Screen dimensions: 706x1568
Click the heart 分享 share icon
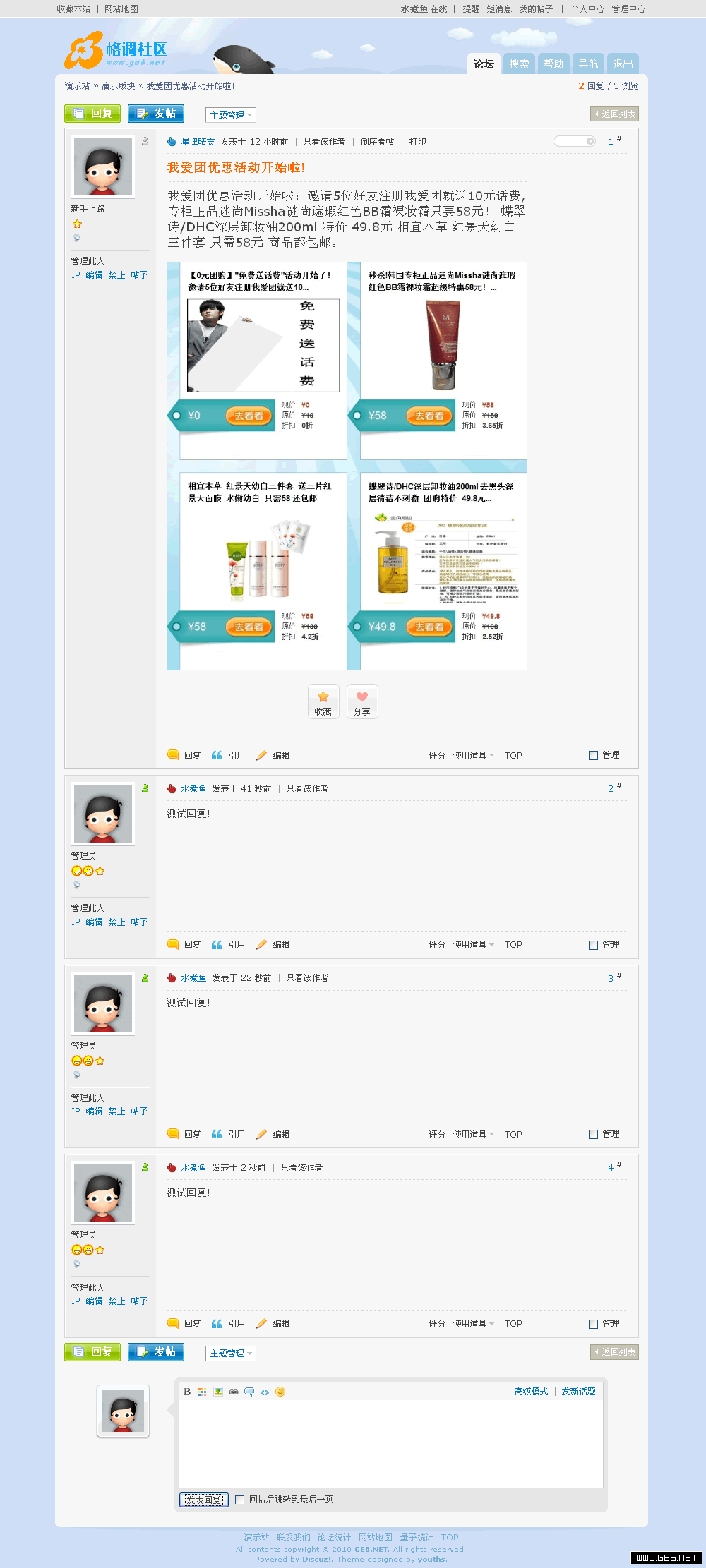coord(362,701)
